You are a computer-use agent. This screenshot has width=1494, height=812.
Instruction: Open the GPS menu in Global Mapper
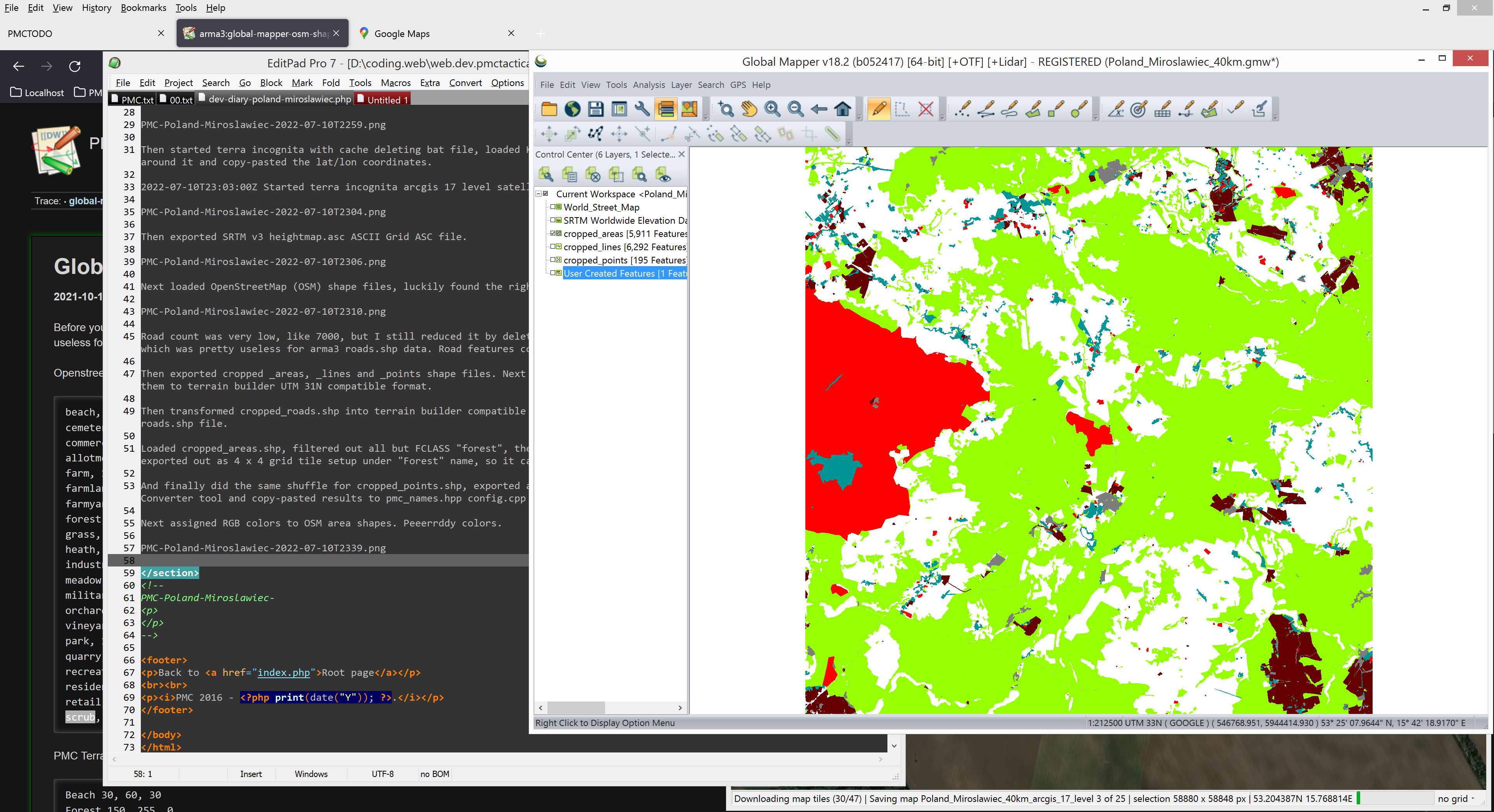(738, 85)
